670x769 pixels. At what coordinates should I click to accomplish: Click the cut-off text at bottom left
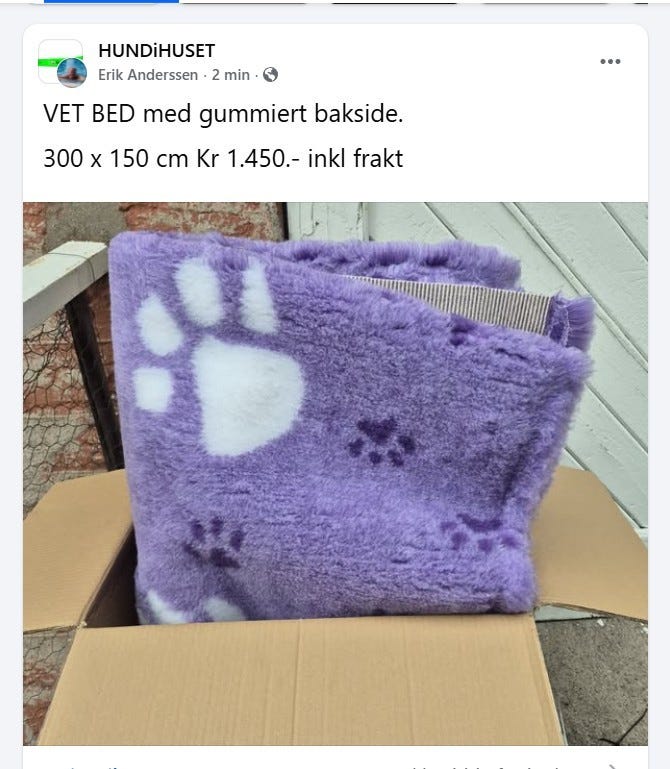tap(93, 766)
